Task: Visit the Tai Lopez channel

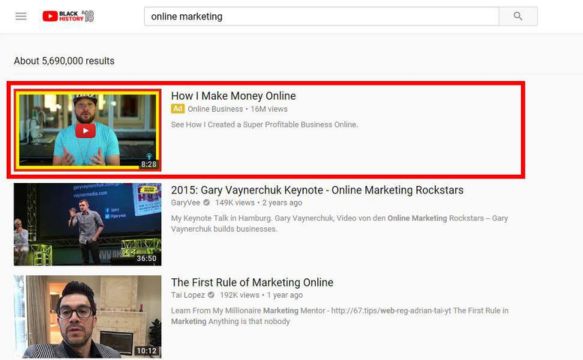Action: click(x=188, y=295)
